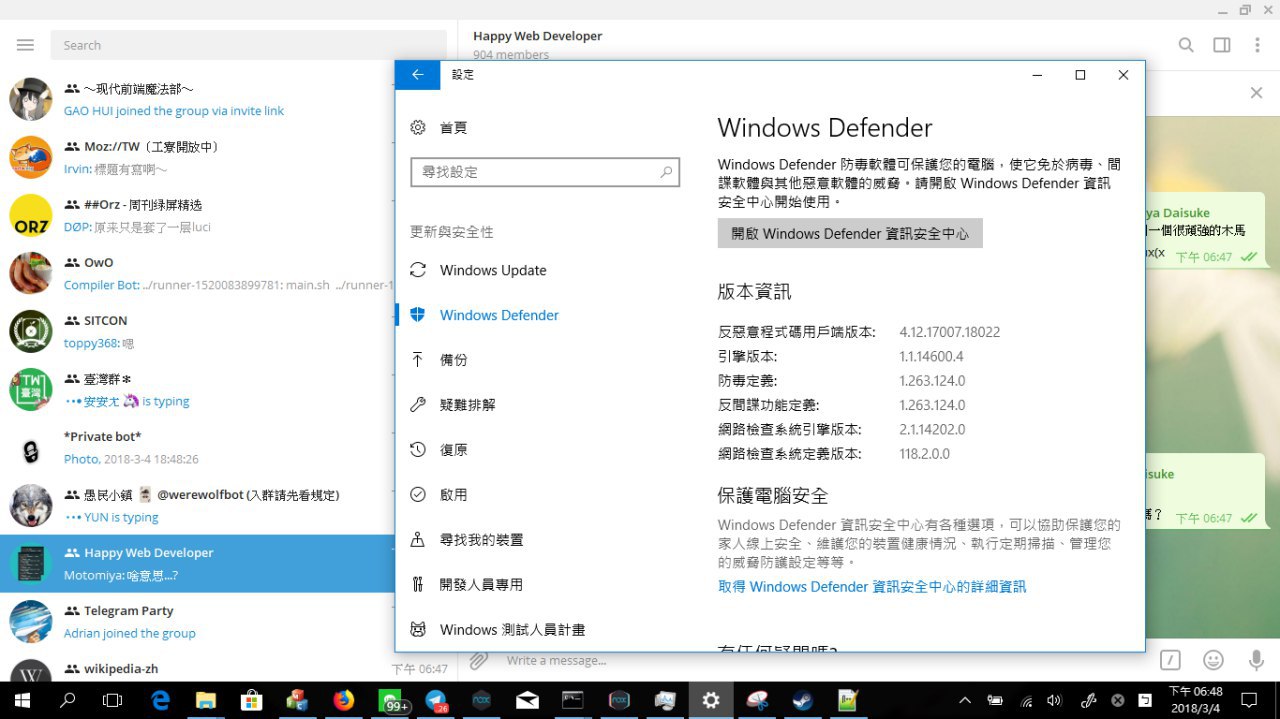Click search icon in Telegram chat header

1185,45
